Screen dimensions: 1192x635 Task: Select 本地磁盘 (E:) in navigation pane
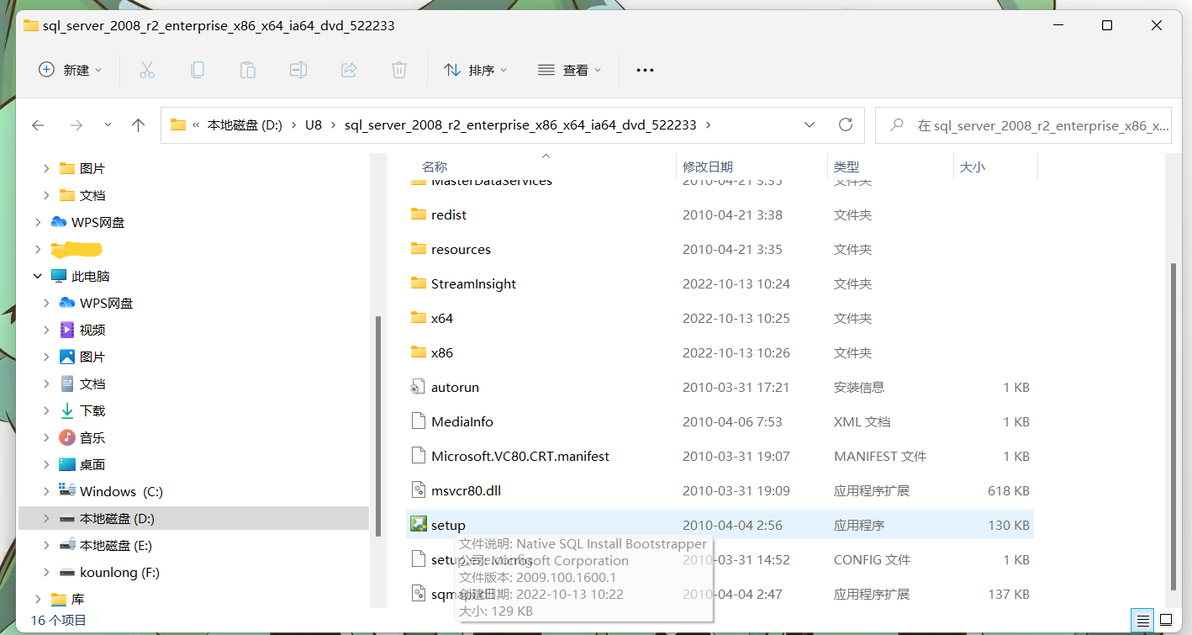(116, 545)
